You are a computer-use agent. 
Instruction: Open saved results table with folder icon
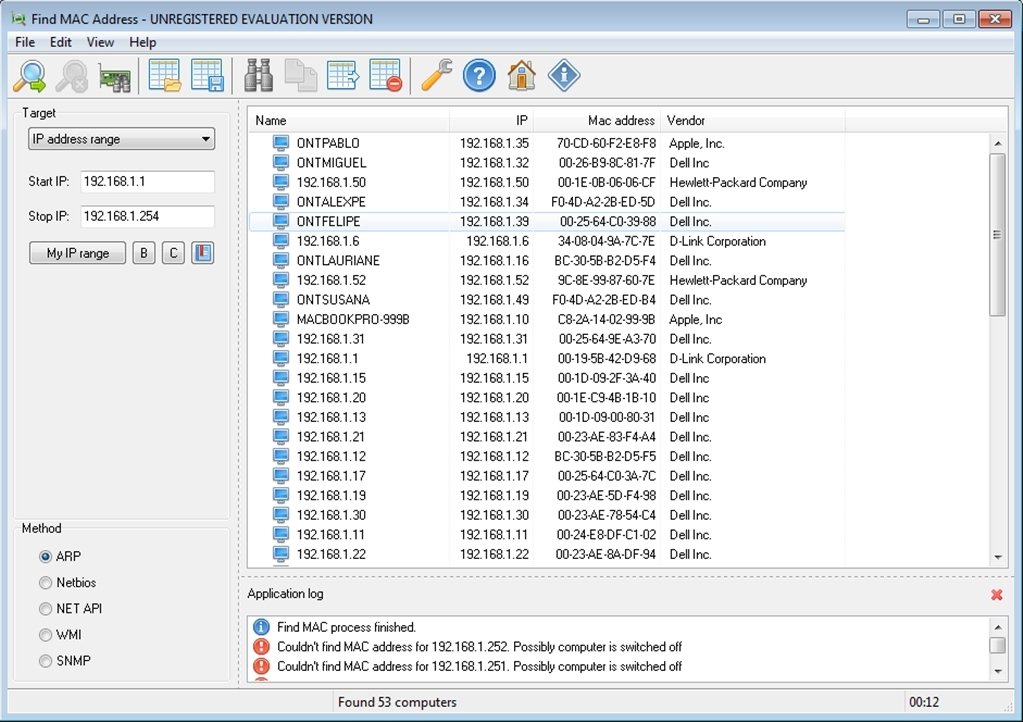point(164,76)
